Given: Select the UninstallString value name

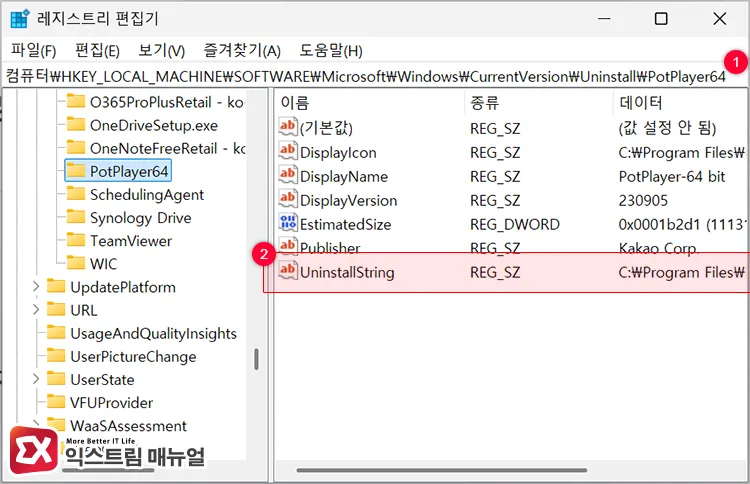Looking at the screenshot, I should click(x=347, y=272).
